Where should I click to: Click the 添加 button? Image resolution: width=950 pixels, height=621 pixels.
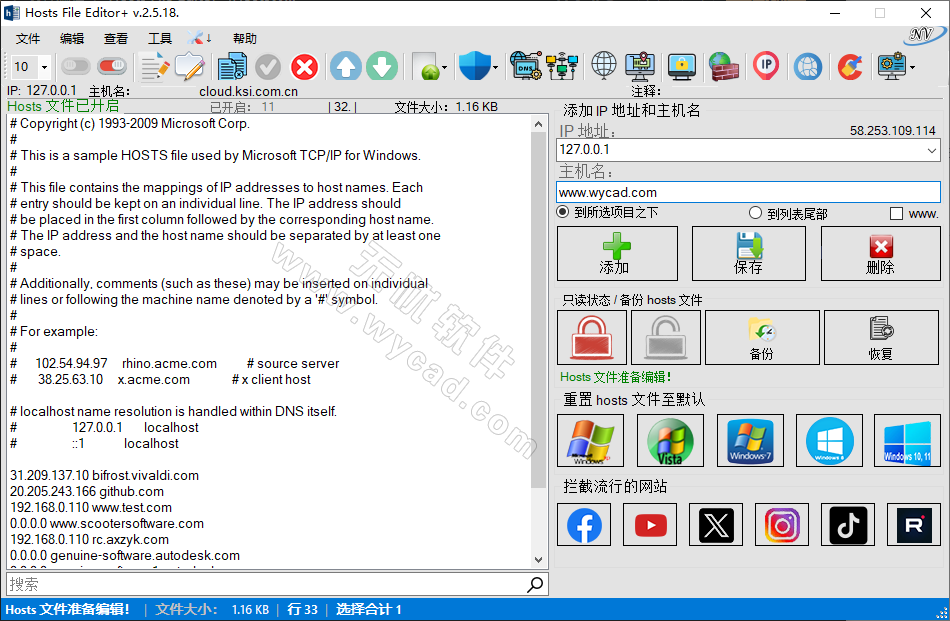click(617, 253)
